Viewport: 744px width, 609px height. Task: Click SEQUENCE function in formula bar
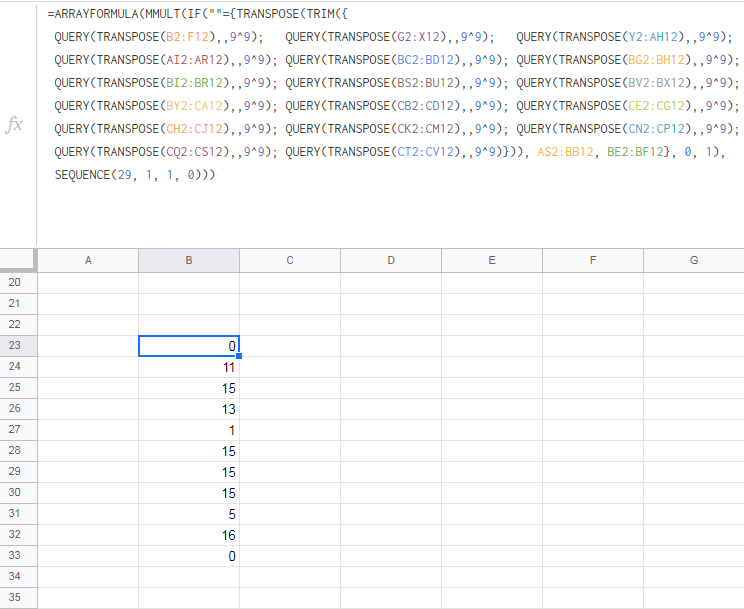coord(83,175)
